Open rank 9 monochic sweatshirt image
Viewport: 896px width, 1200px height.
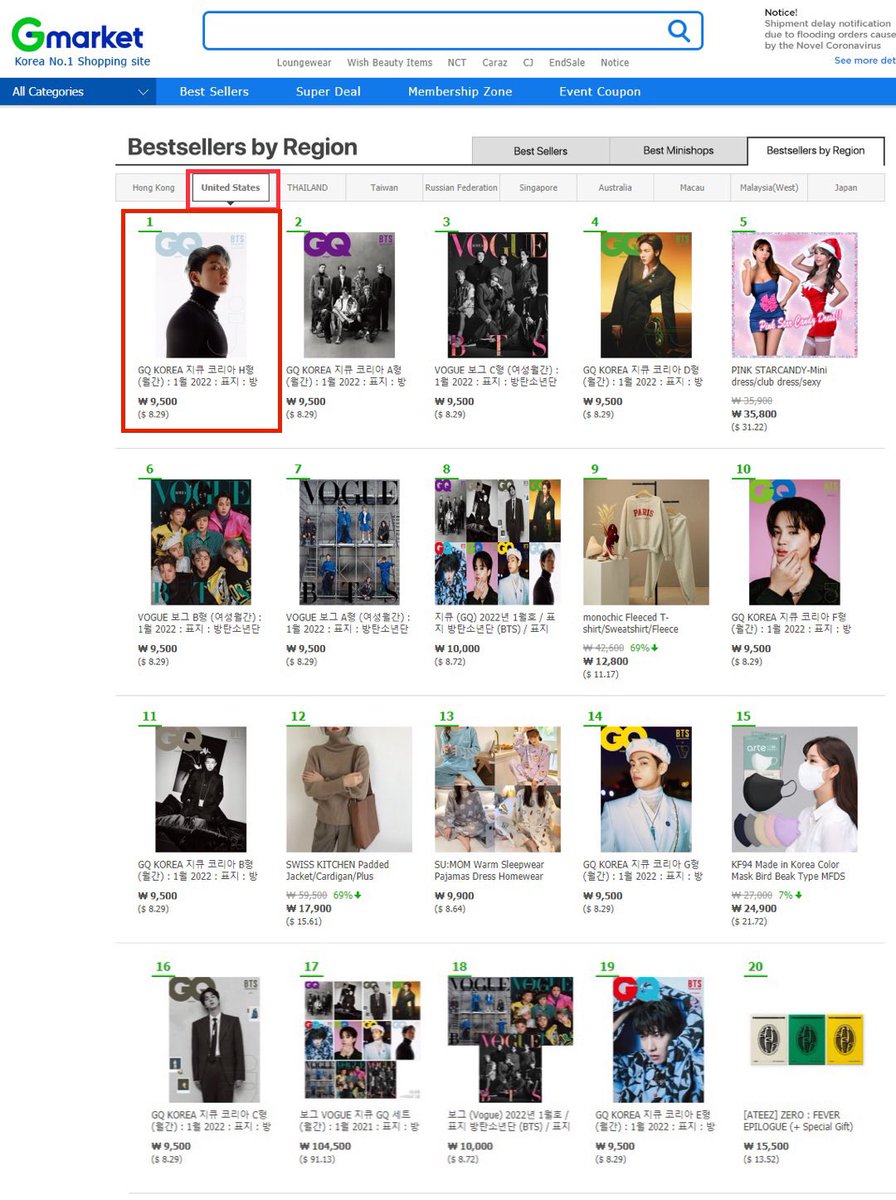click(x=646, y=542)
